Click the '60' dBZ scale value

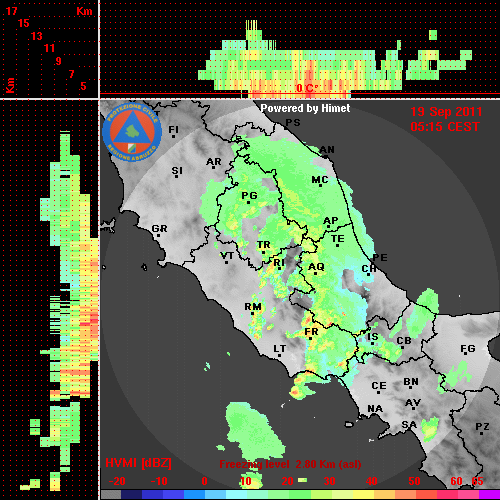(x=456, y=481)
